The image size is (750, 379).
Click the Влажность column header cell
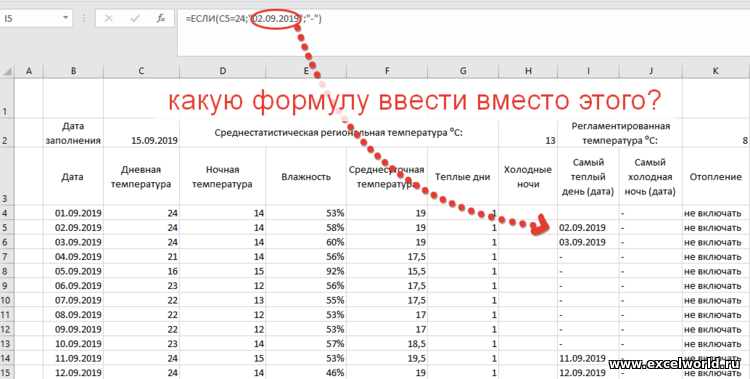click(x=306, y=177)
